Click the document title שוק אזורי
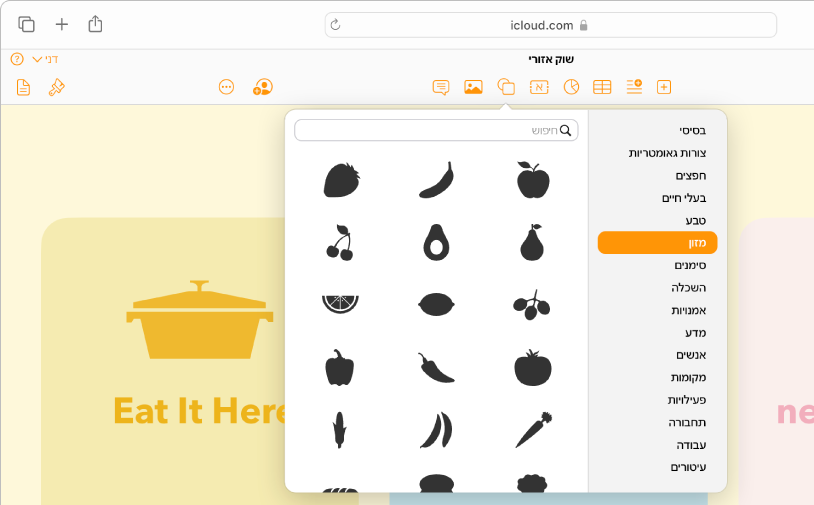 coord(551,59)
